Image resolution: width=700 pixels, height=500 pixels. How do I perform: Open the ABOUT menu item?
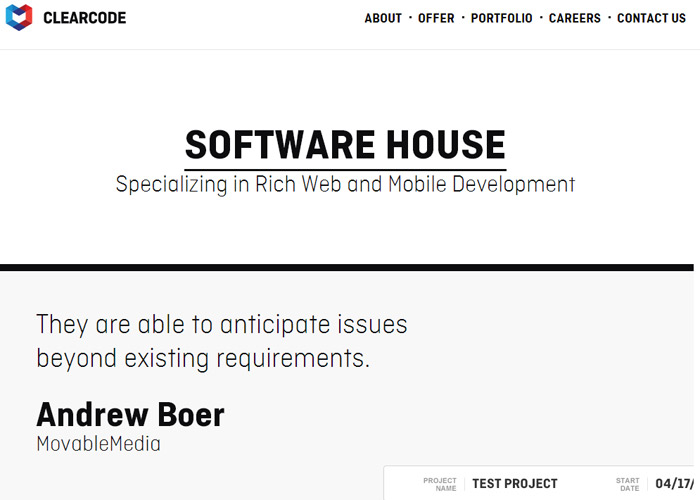(383, 18)
